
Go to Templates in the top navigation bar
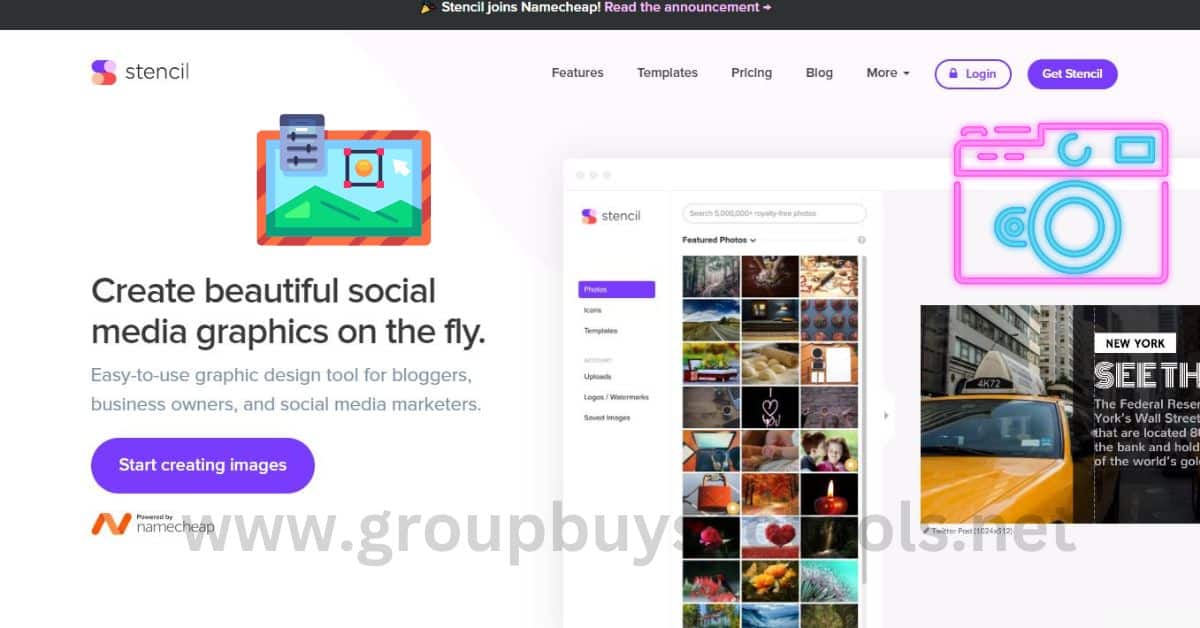pyautogui.click(x=667, y=73)
